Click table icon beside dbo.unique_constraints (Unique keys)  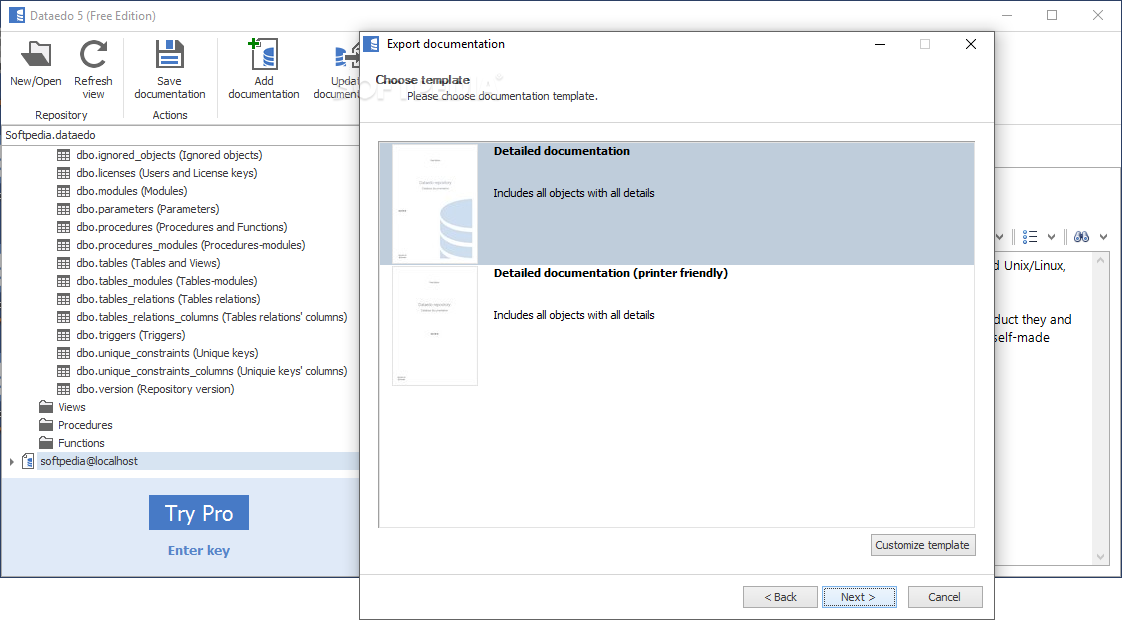(x=64, y=353)
